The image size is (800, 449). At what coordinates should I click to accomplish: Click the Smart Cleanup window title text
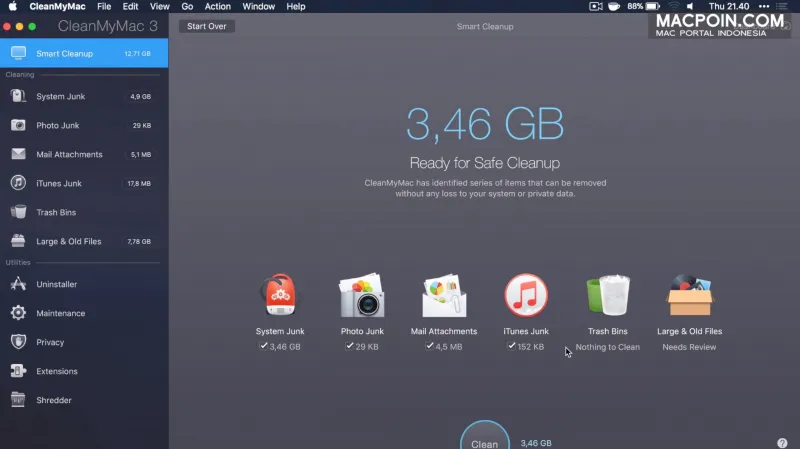(x=485, y=27)
